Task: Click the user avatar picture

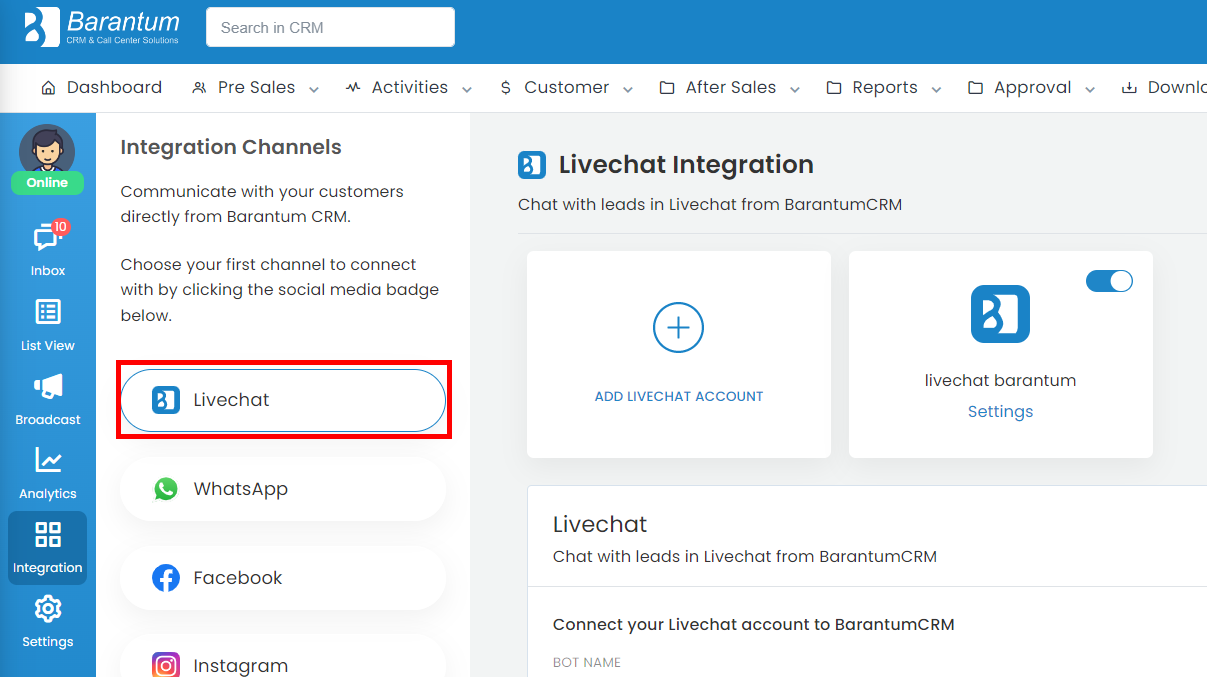Action: (47, 151)
